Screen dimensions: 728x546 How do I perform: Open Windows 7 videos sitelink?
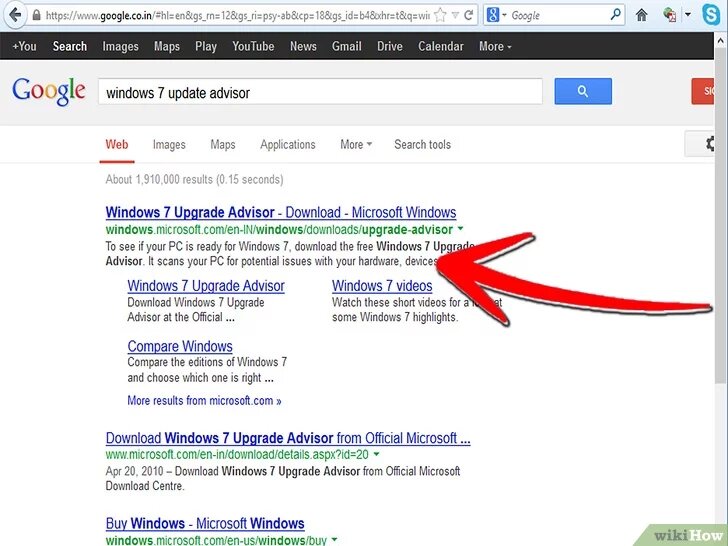(382, 286)
